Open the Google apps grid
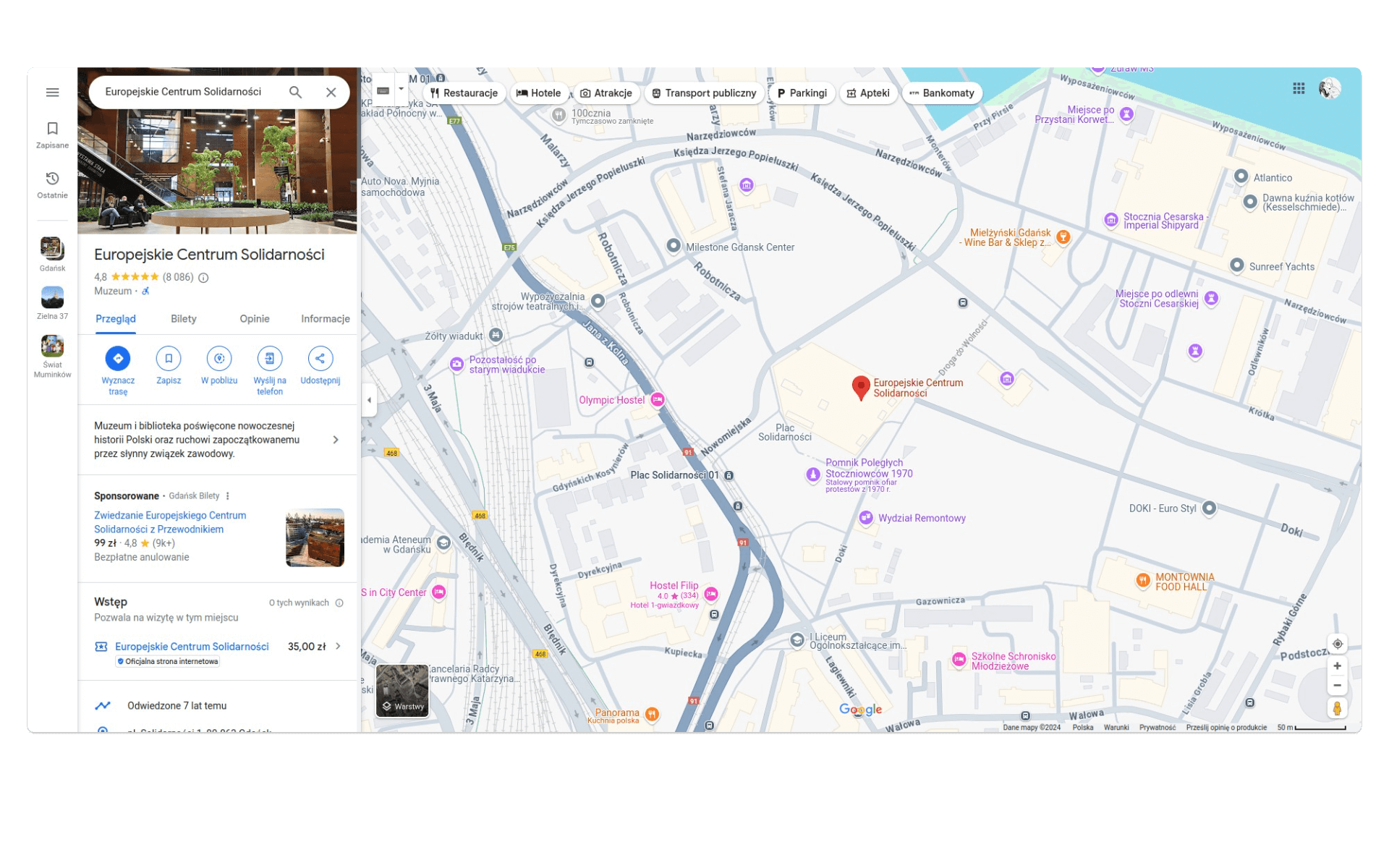The image size is (1389, 868). (1299, 88)
